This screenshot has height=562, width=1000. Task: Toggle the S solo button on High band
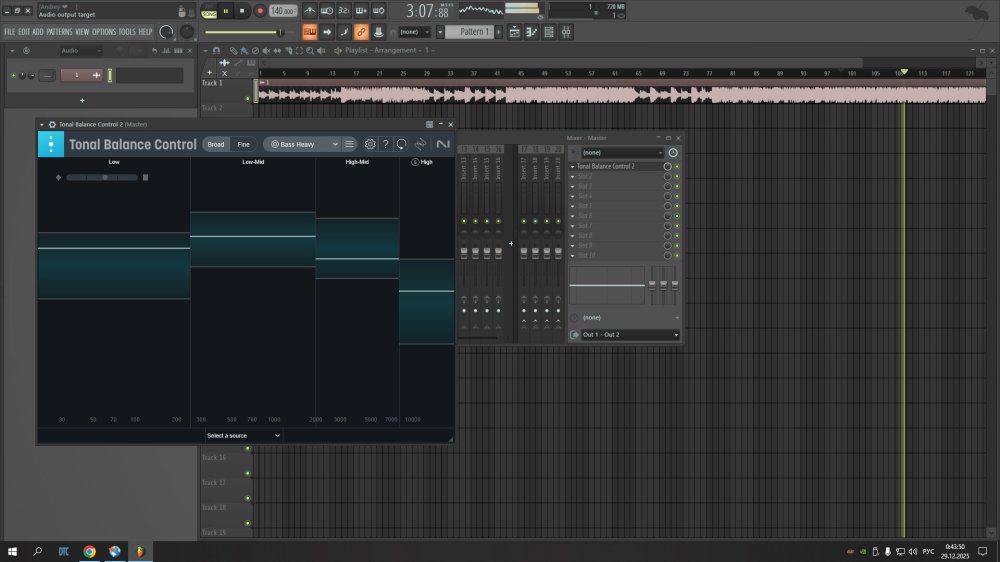(x=415, y=162)
